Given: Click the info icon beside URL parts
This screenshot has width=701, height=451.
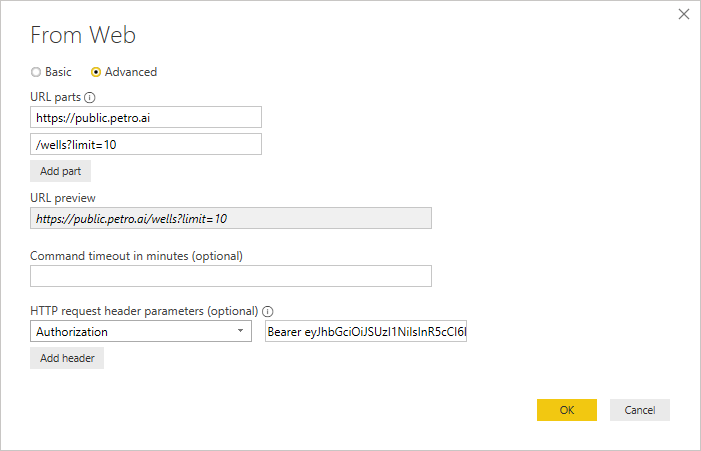Looking at the screenshot, I should point(90,98).
